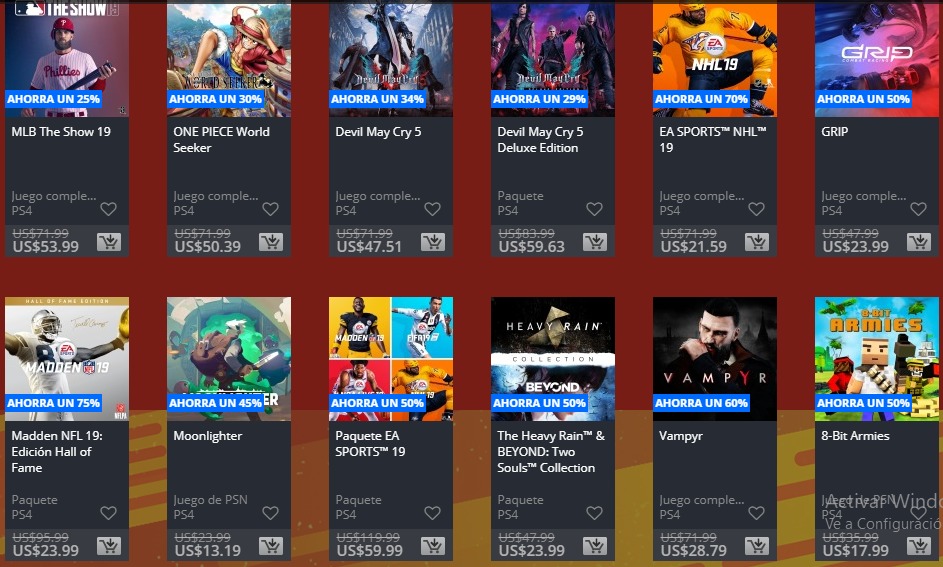Select the NHL 19 cover thumbnail
943x567 pixels.
click(x=715, y=58)
